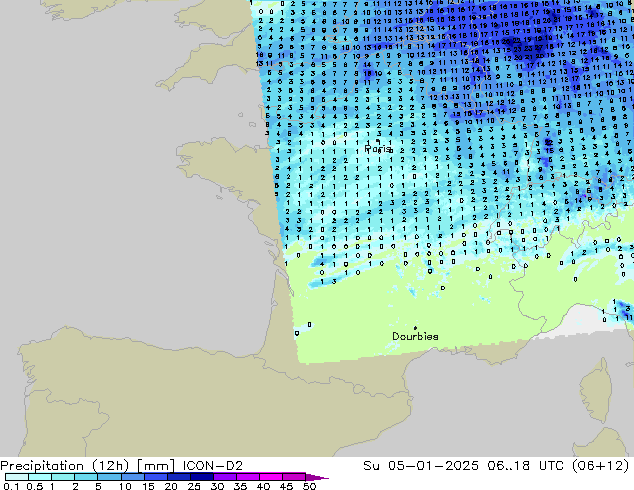
Task: Click the 15 legend scale value
Action: (x=148, y=486)
